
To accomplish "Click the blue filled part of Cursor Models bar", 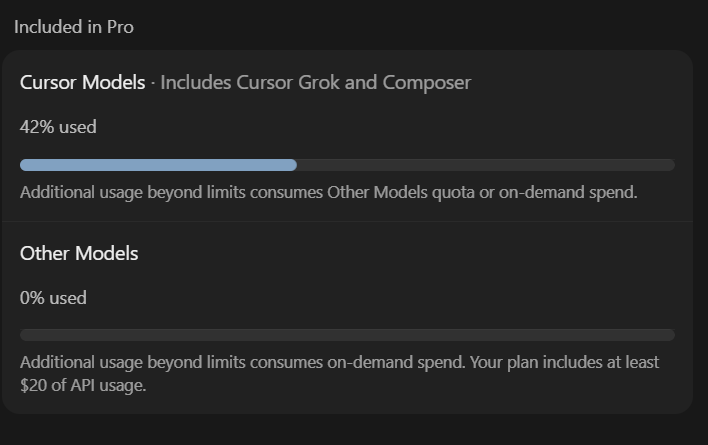I will coord(158,165).
